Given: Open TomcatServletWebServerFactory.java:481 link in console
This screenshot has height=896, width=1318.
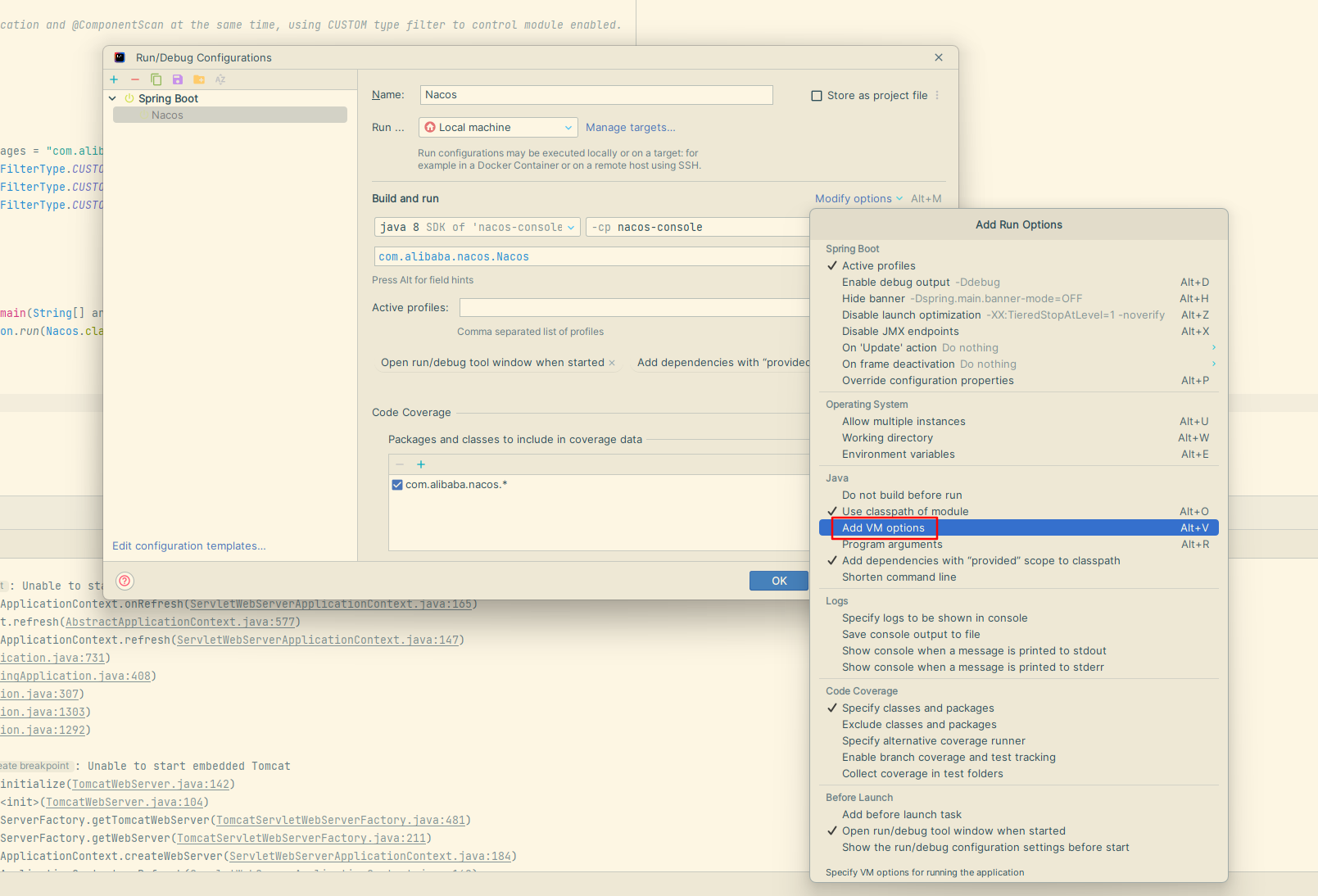Looking at the screenshot, I should pyautogui.click(x=341, y=820).
